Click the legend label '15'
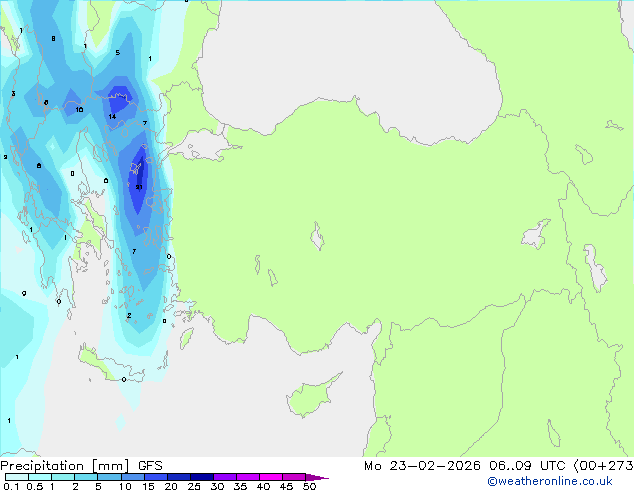The image size is (634, 490). [x=148, y=486]
